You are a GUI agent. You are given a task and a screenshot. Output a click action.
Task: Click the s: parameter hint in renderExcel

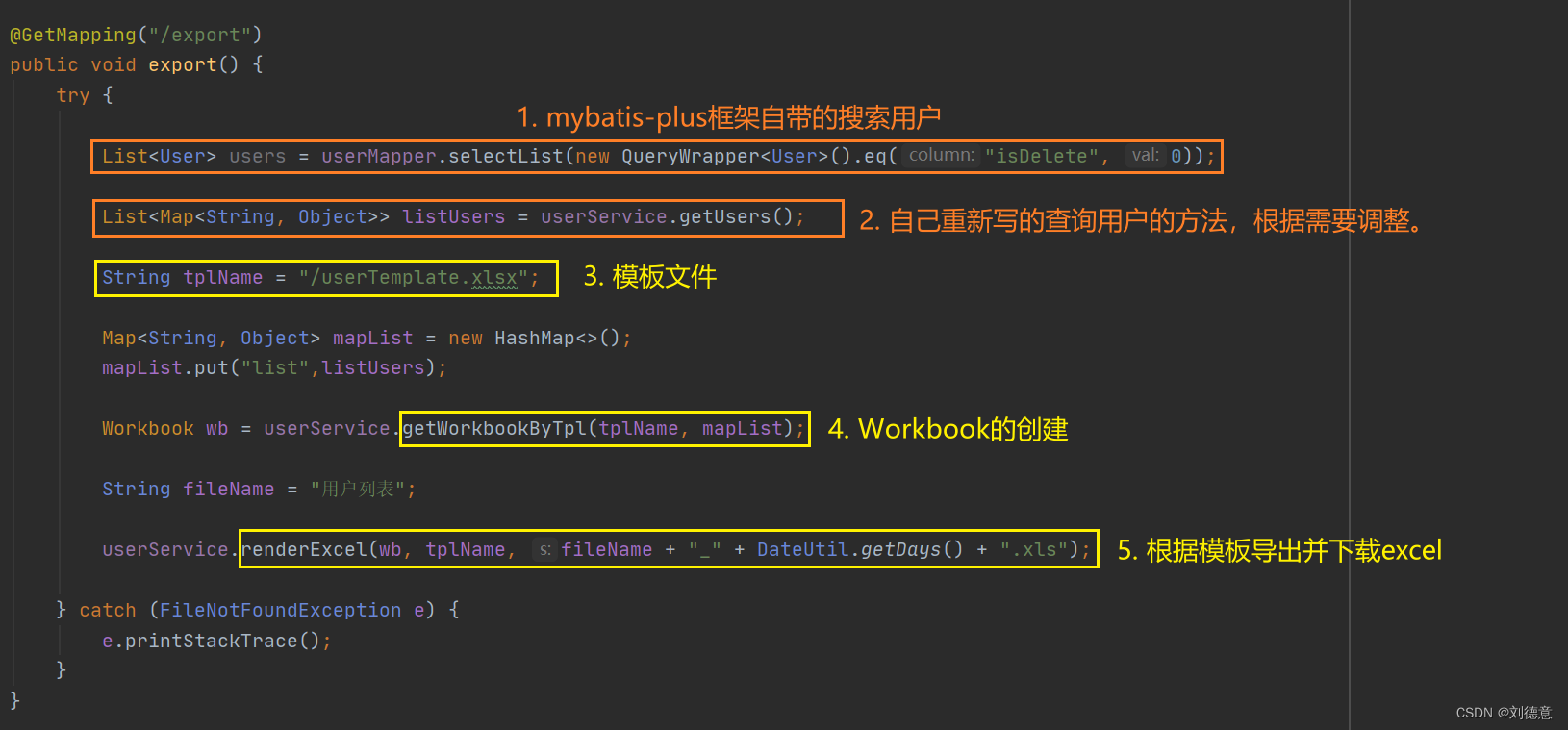544,549
